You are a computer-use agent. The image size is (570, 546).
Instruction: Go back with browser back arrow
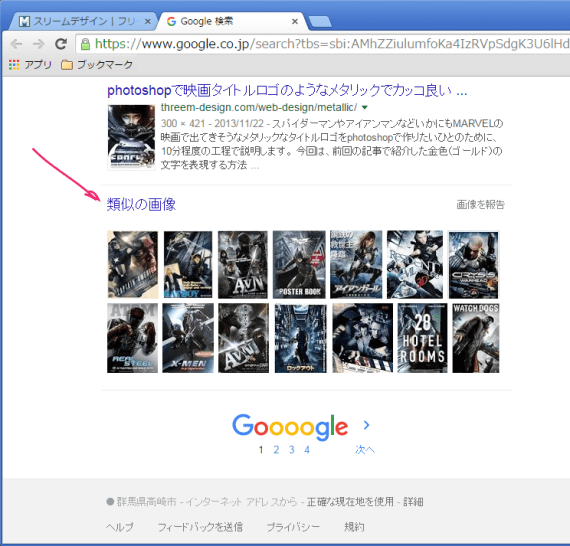[x=16, y=44]
